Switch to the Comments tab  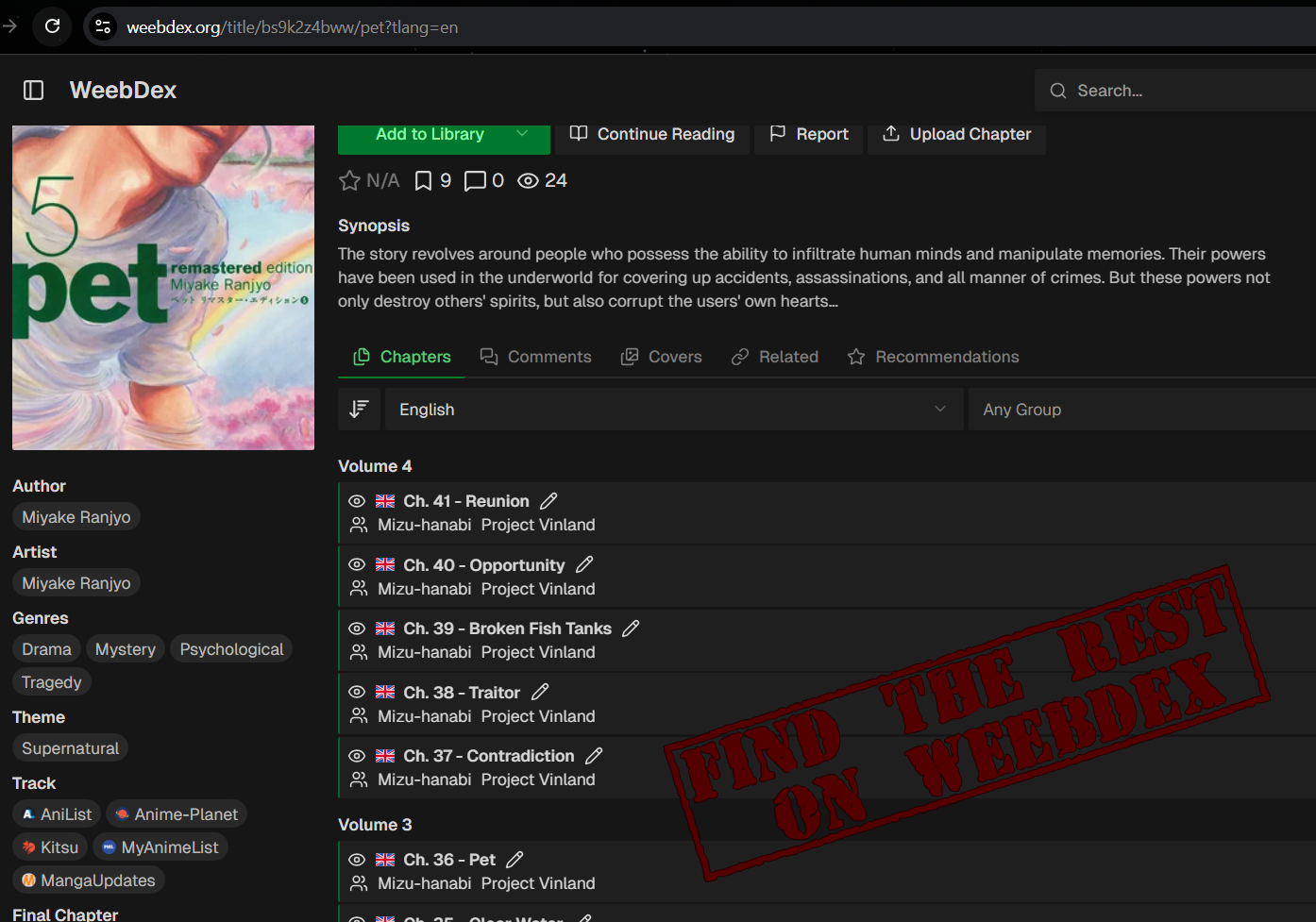point(535,357)
